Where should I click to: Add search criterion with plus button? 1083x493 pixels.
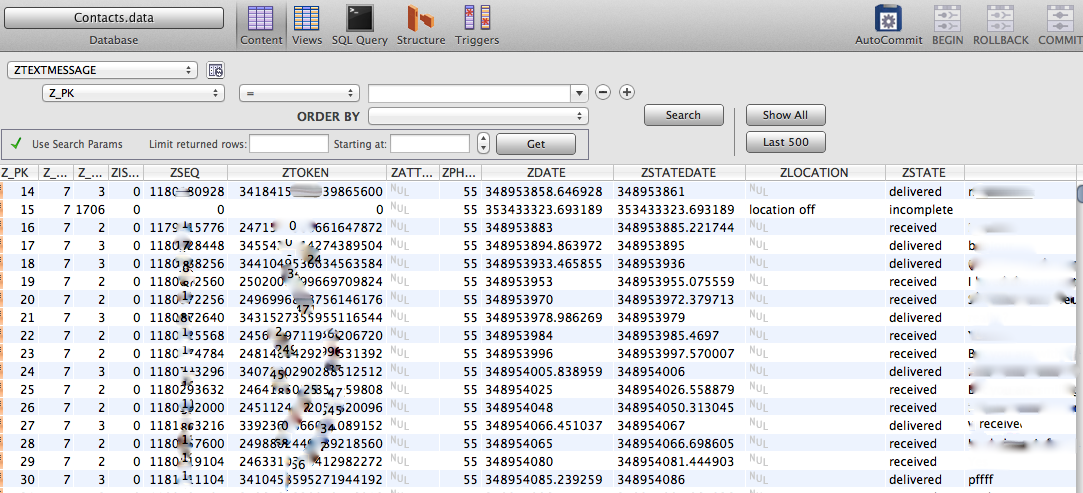tap(626, 93)
